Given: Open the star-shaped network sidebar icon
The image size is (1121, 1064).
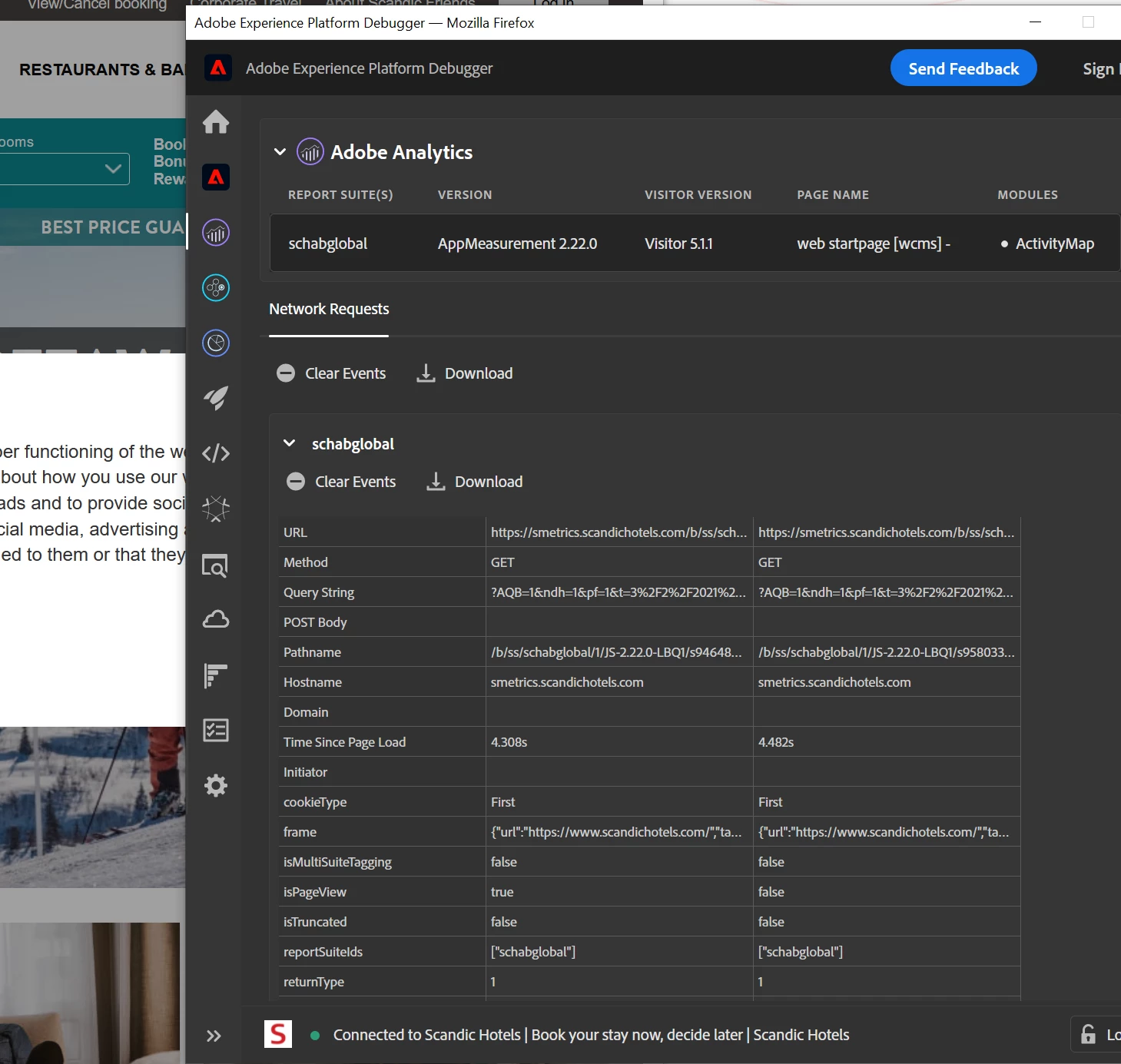Looking at the screenshot, I should (x=216, y=509).
